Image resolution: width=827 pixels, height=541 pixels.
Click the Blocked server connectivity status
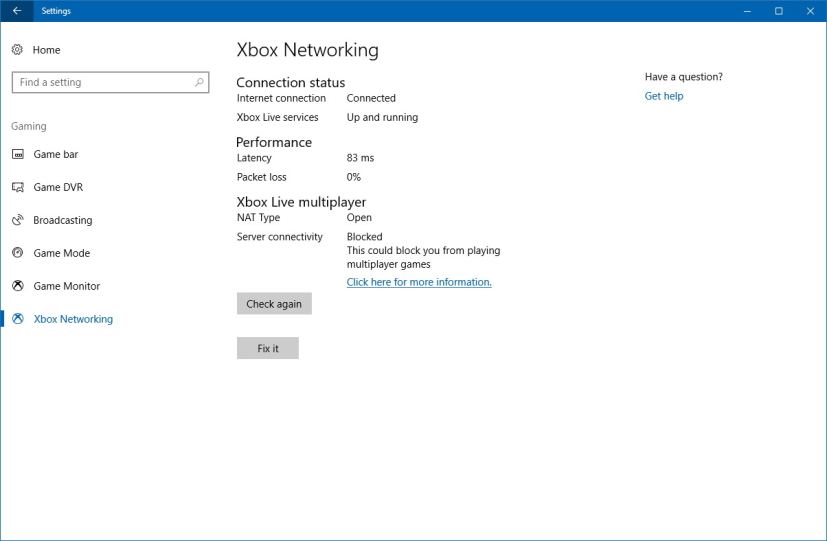[364, 237]
